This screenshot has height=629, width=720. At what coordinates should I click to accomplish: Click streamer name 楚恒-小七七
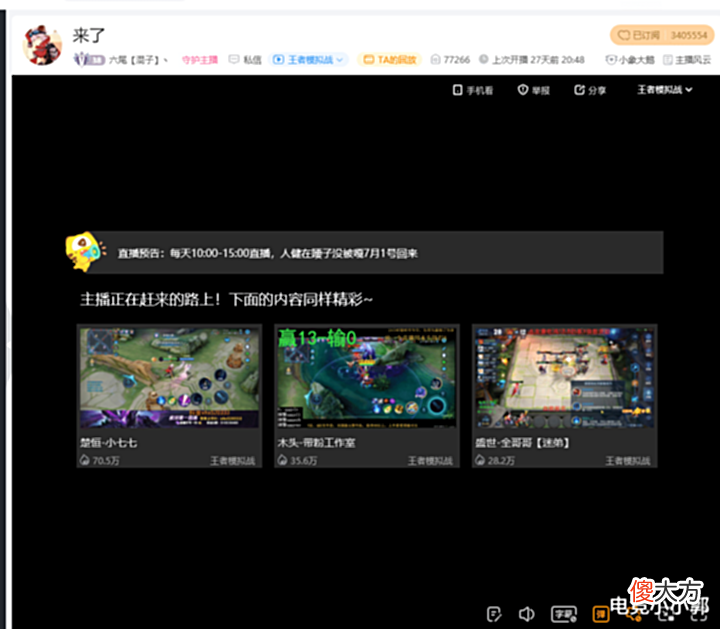click(108, 443)
